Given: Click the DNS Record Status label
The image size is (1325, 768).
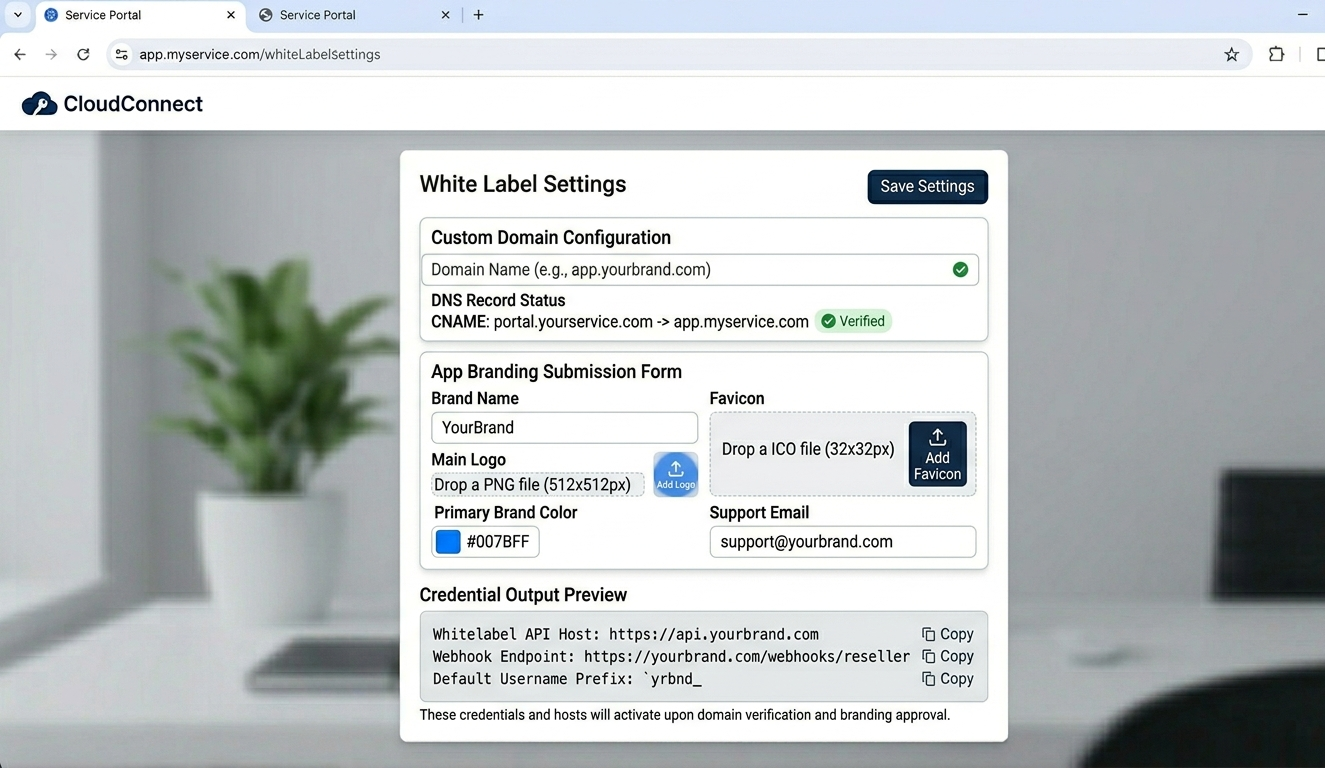Looking at the screenshot, I should [x=498, y=300].
